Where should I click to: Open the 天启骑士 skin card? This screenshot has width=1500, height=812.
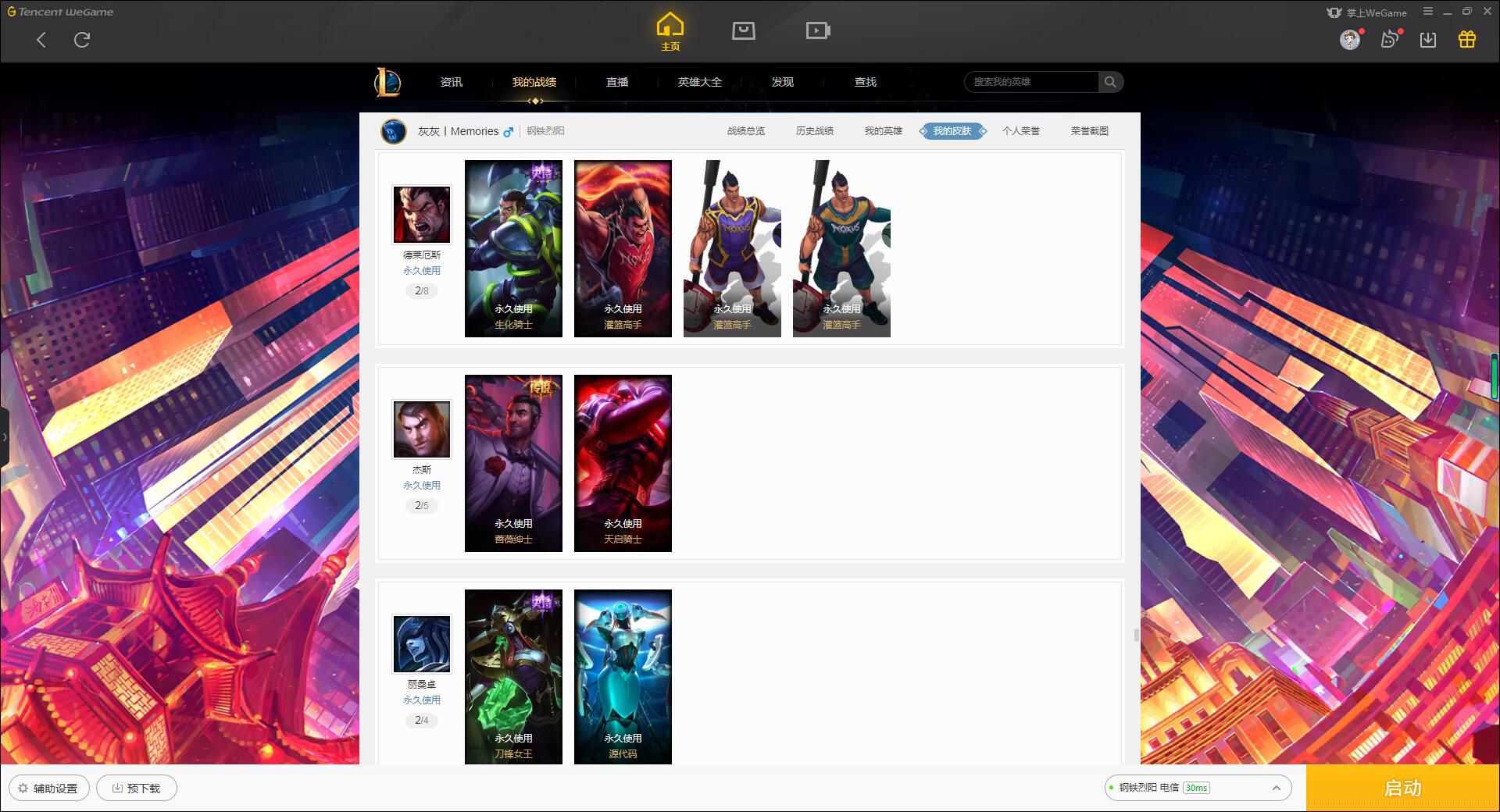623,463
